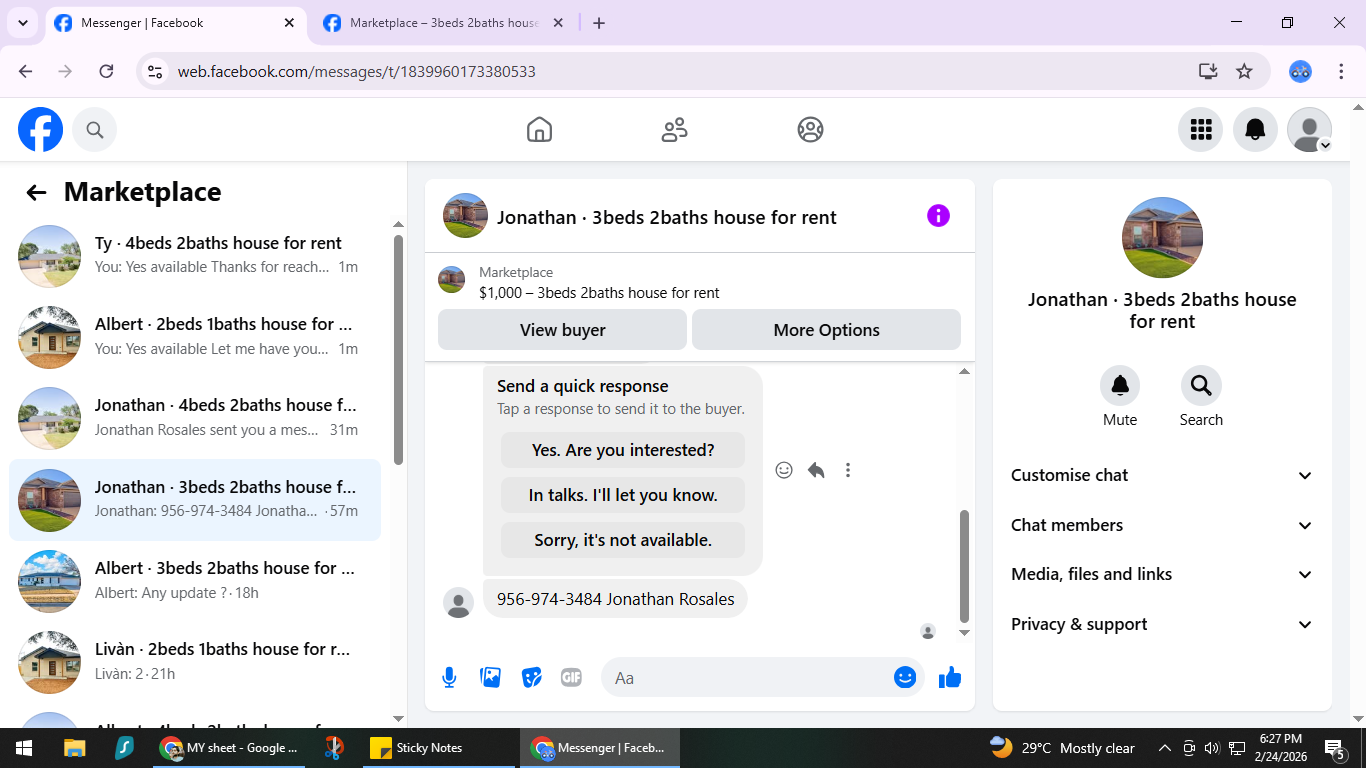The height and width of the screenshot is (768, 1366).
Task: Open a new browser tab
Action: point(599,23)
